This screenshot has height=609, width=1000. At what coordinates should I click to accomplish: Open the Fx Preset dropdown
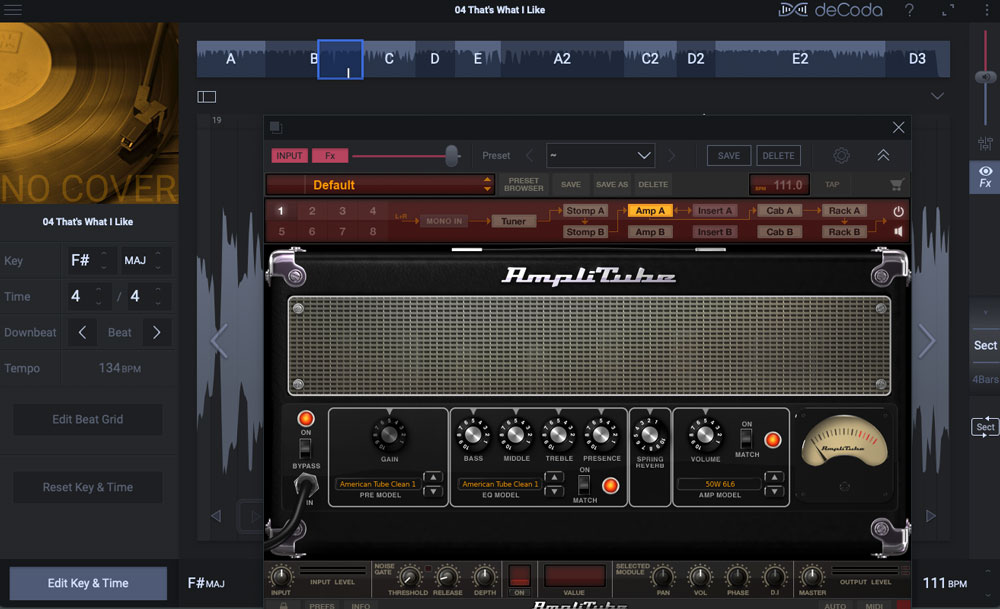point(600,156)
